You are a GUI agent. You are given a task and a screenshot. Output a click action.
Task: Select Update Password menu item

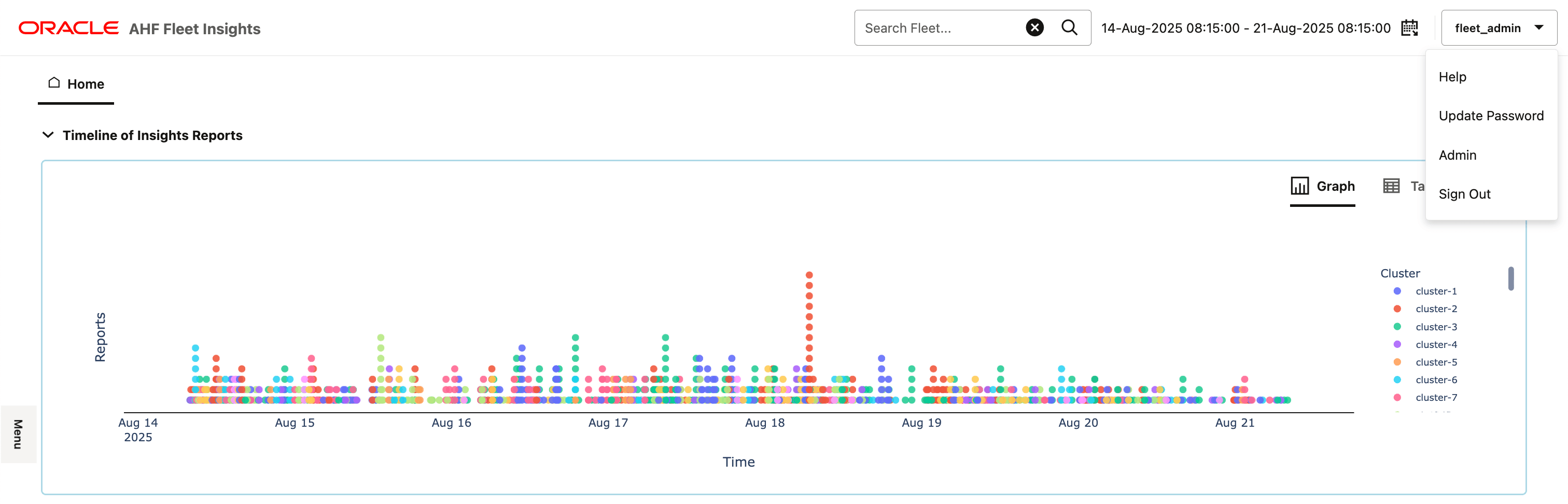click(x=1491, y=116)
